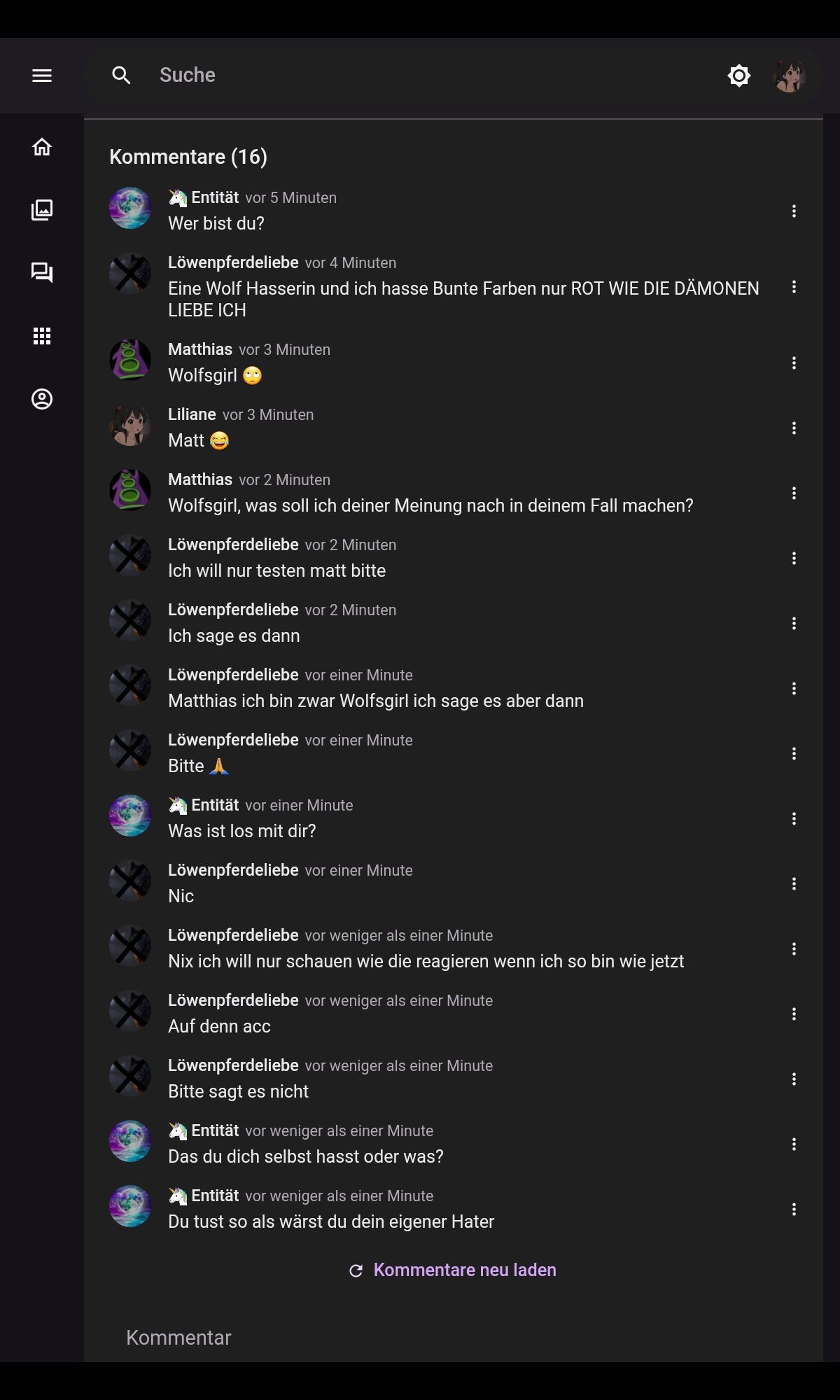Click the reload icon beside 'Kommentare neu laden'
Image resolution: width=840 pixels, height=1400 pixels.
[356, 1270]
